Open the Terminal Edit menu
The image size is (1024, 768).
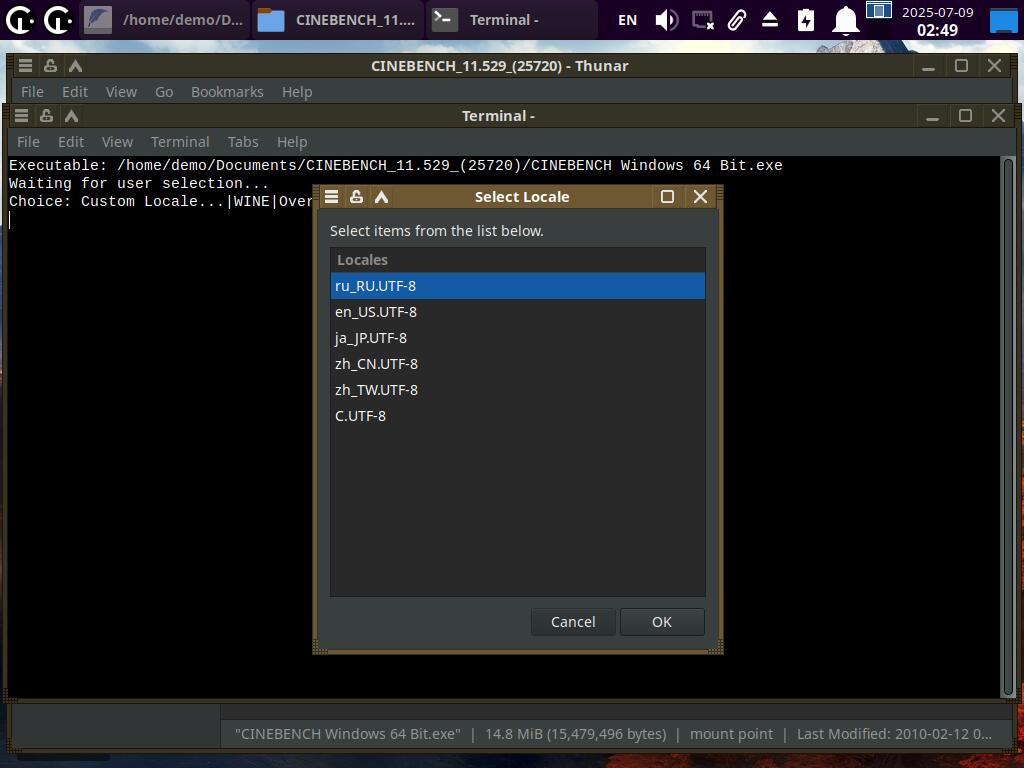click(71, 142)
